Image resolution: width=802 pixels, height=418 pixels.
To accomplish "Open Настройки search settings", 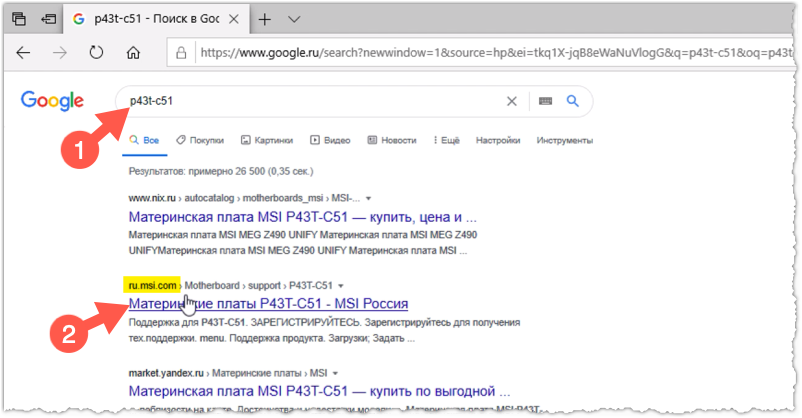I will pyautogui.click(x=498, y=140).
